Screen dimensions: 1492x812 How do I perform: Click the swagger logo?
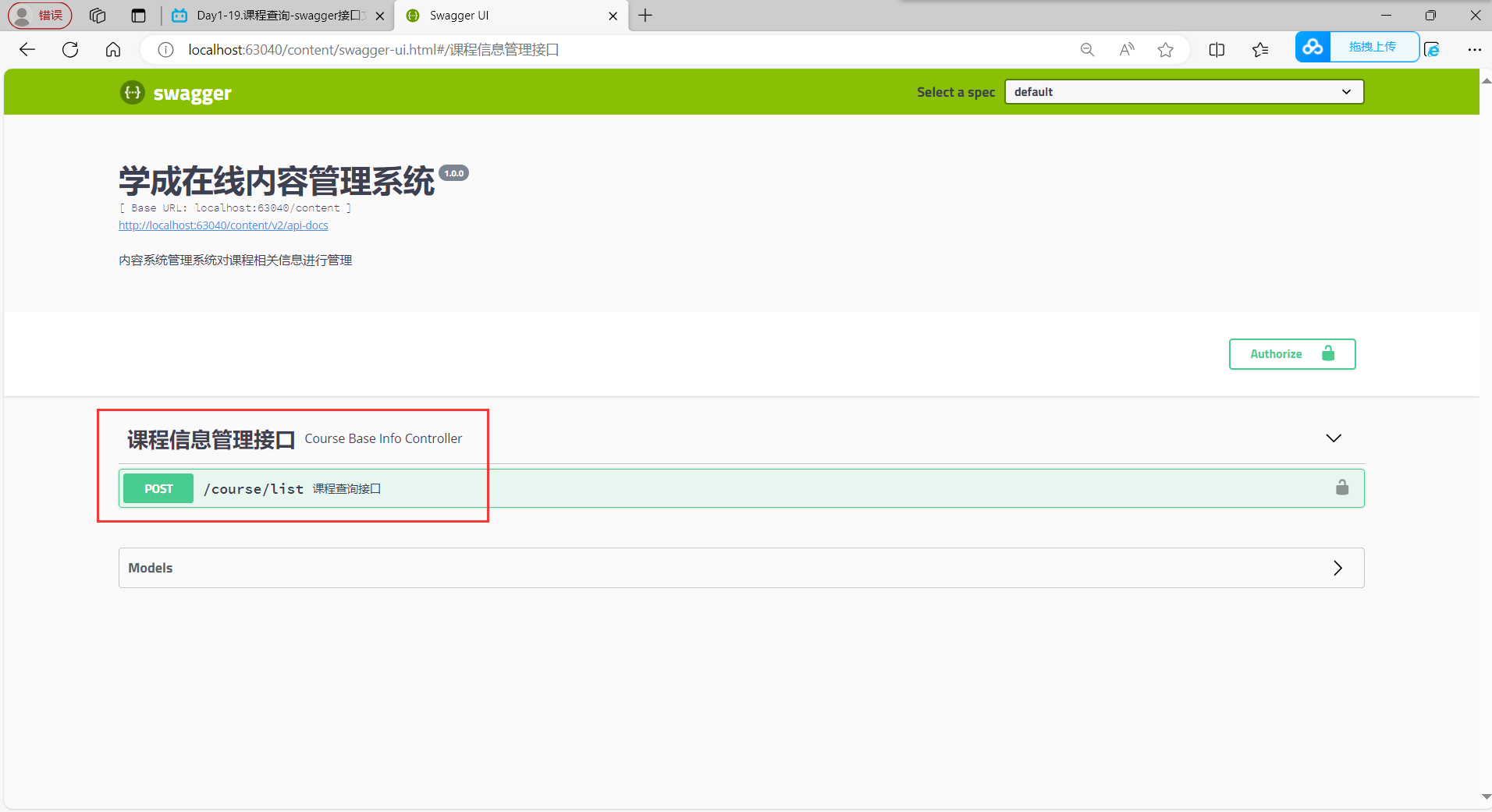click(176, 93)
